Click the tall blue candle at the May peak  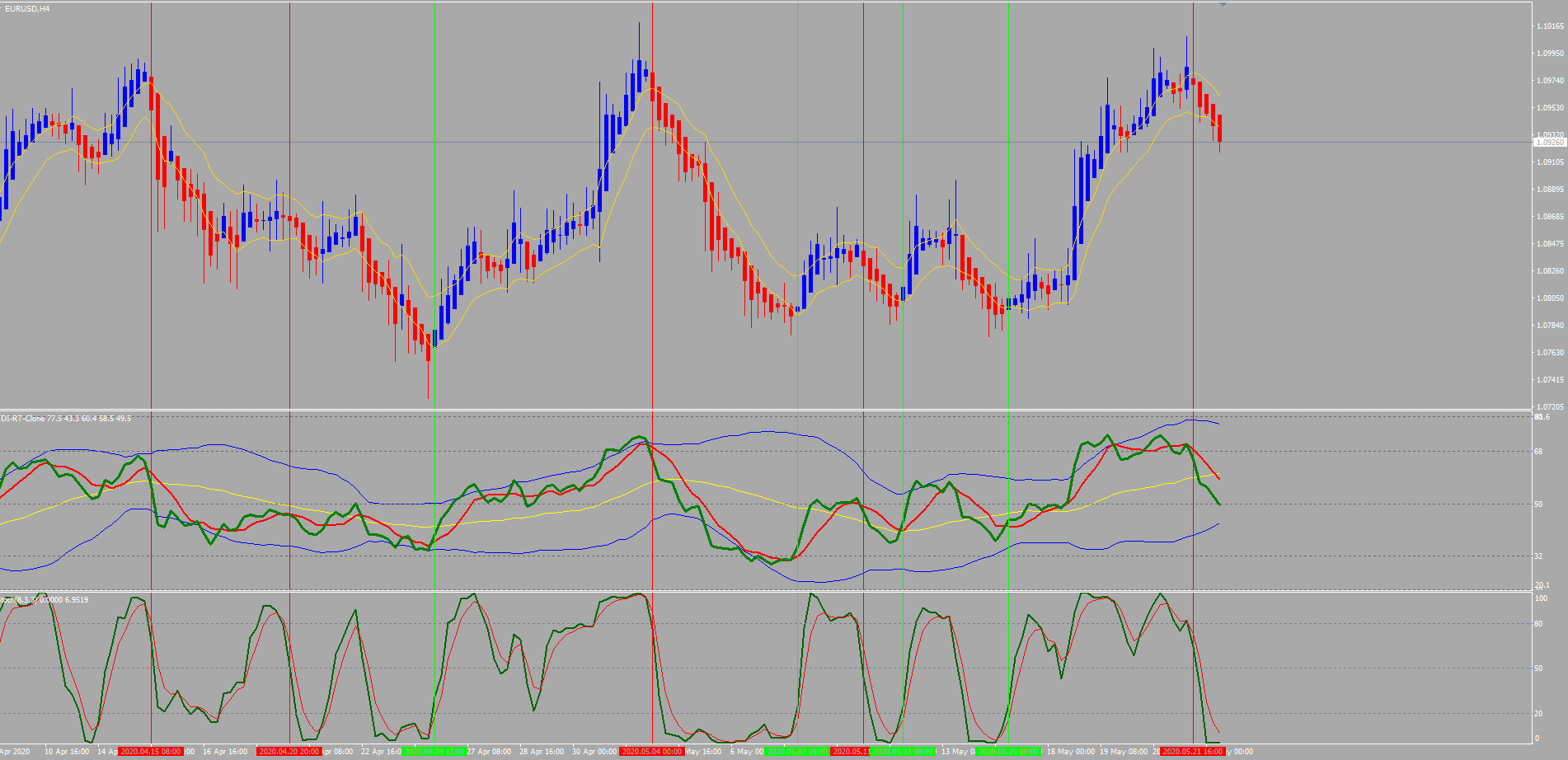tap(640, 74)
